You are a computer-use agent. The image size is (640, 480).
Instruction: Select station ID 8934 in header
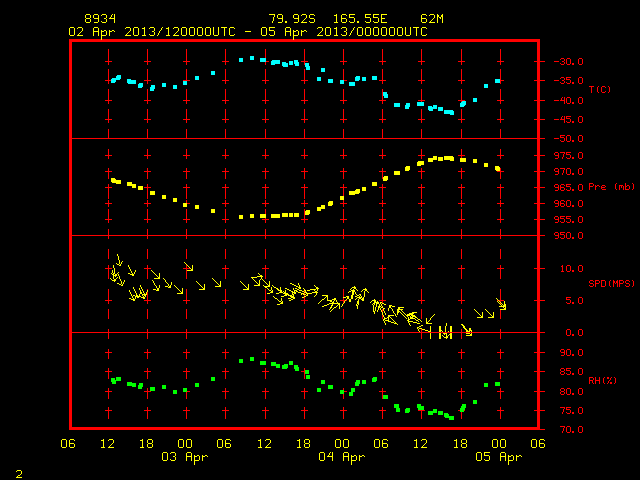pyautogui.click(x=100, y=19)
